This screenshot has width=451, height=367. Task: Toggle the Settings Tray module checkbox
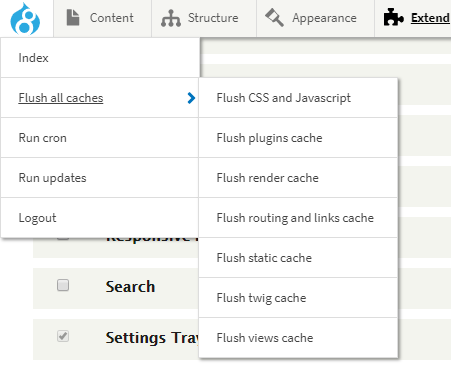coord(63,336)
